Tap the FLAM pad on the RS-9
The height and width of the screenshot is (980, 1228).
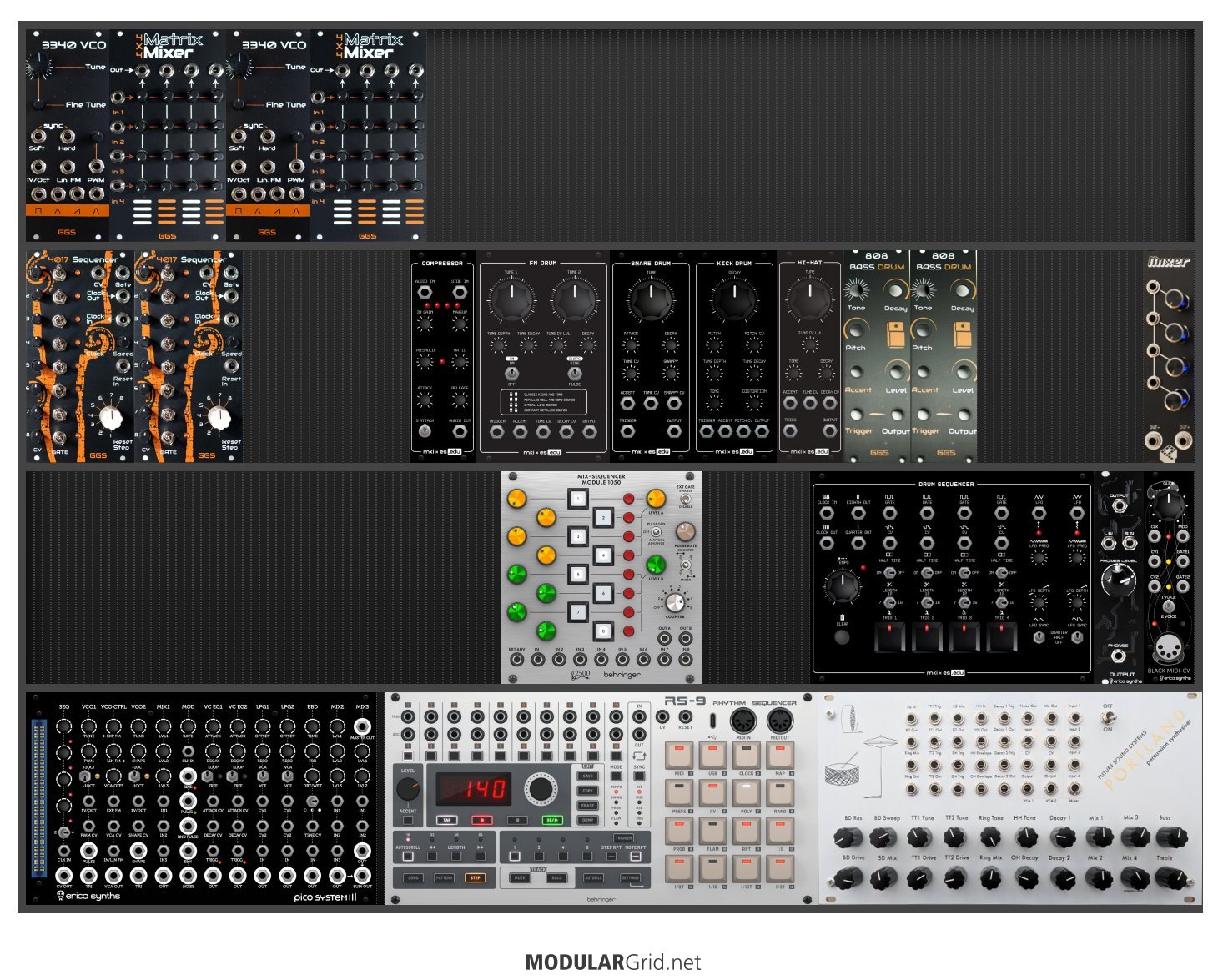712,832
